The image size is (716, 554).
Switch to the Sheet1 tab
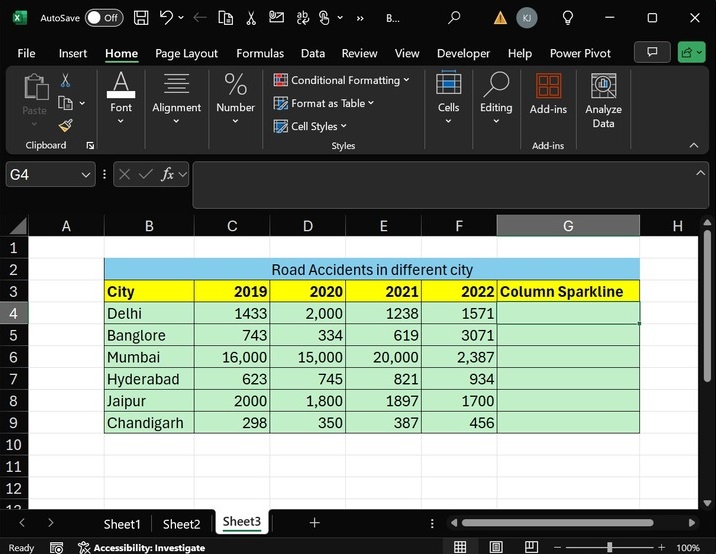122,524
